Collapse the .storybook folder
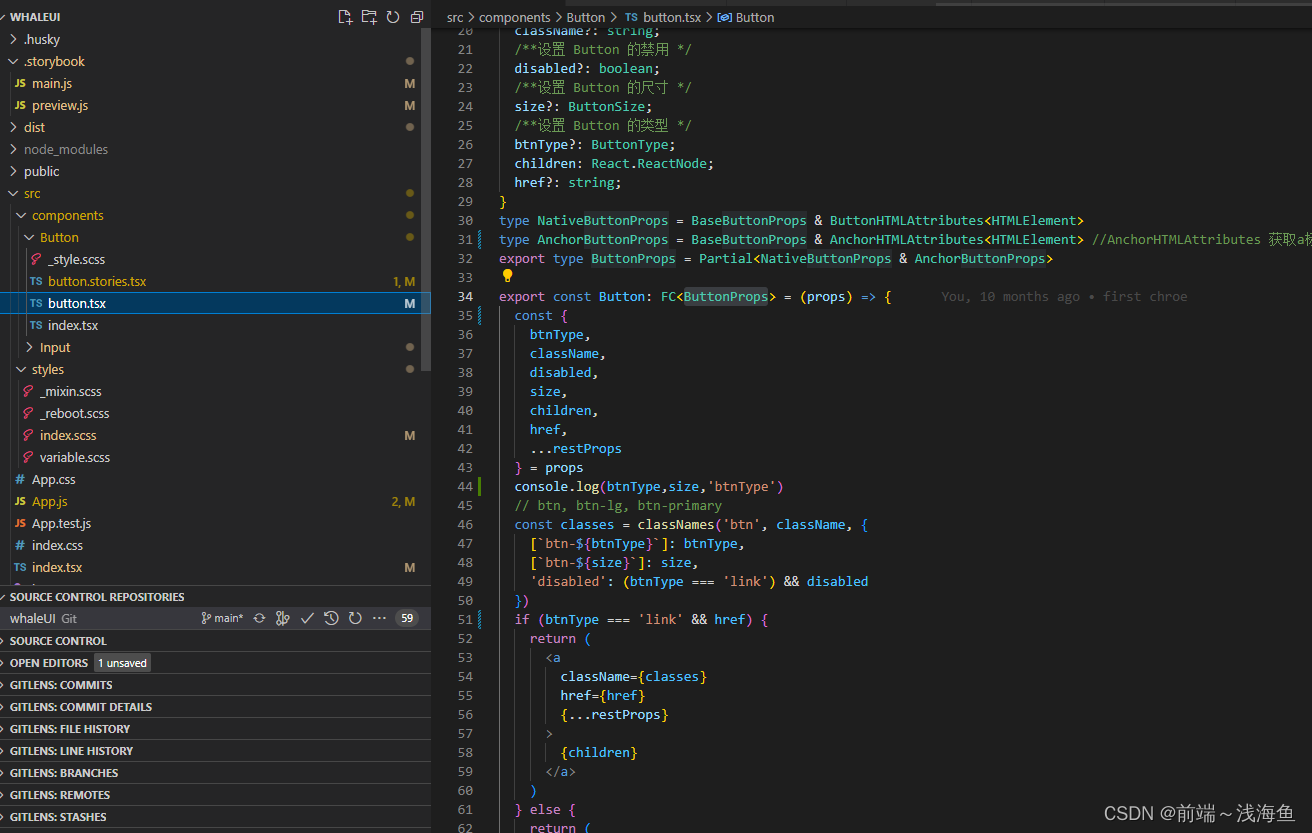The height and width of the screenshot is (833, 1312). click(14, 61)
